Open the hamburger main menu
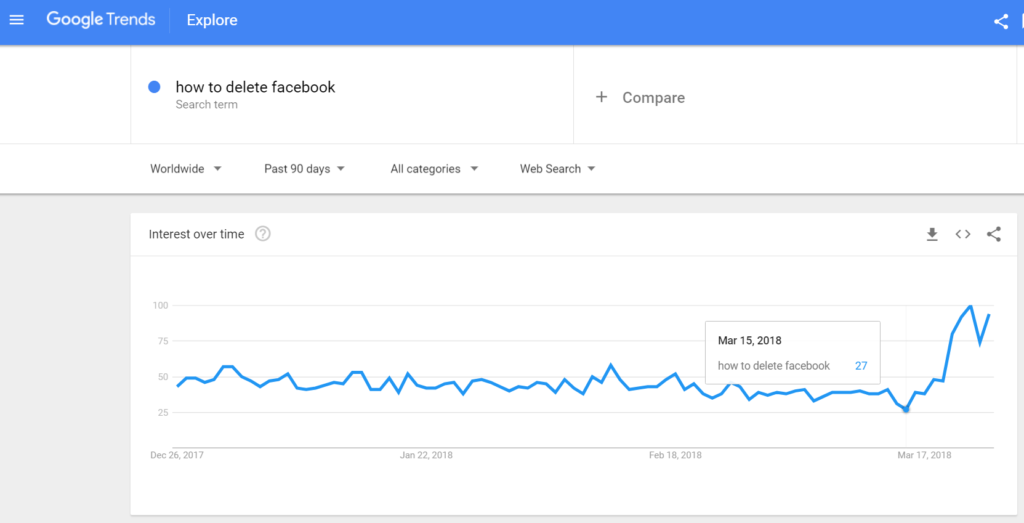The width and height of the screenshot is (1024, 523). tap(16, 20)
